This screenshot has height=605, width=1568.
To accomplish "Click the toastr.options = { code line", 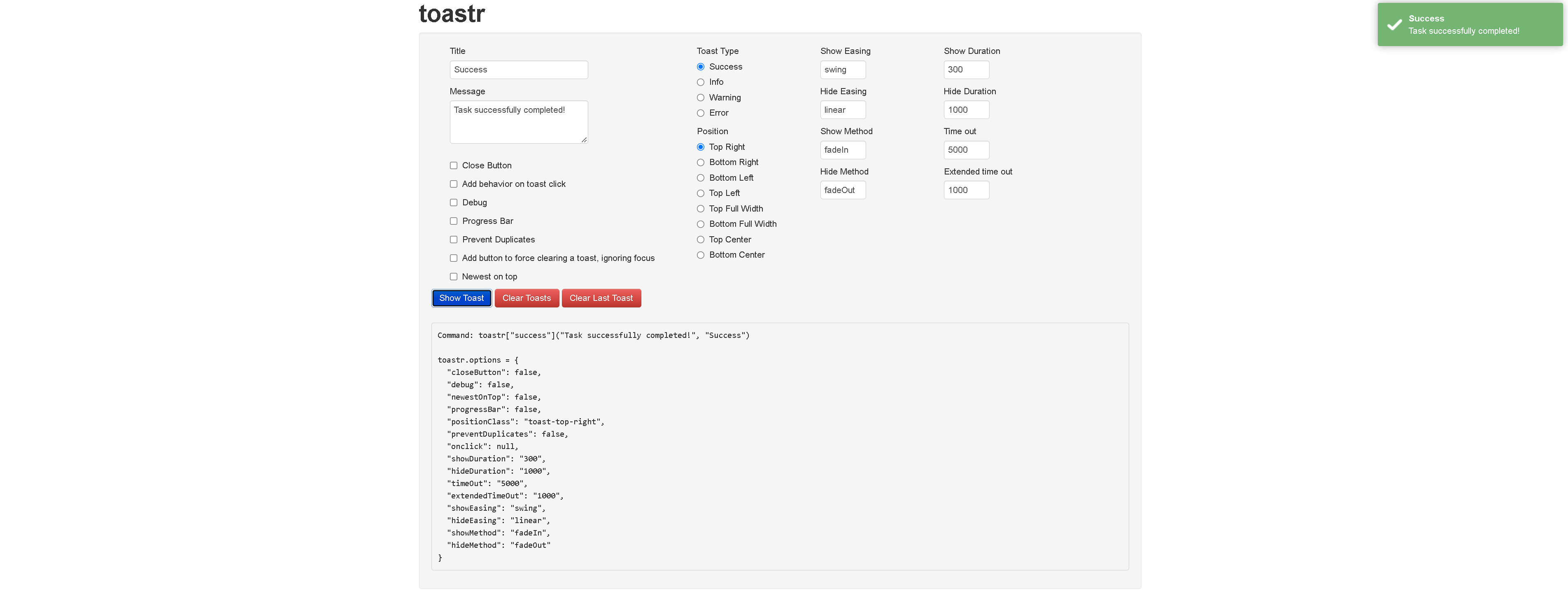I will pos(478,360).
